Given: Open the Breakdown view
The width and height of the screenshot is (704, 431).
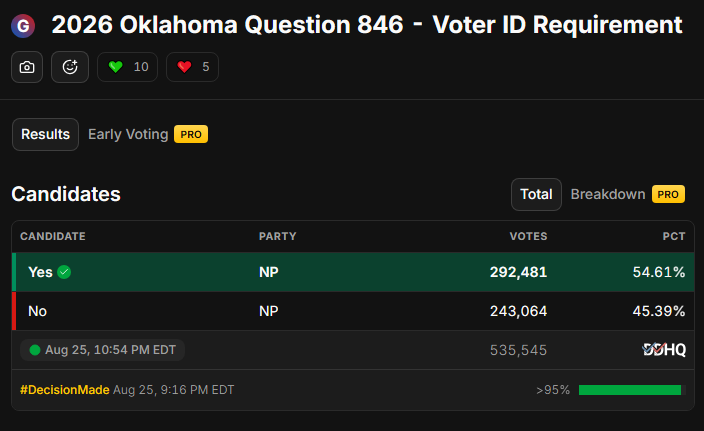Looking at the screenshot, I should [607, 194].
